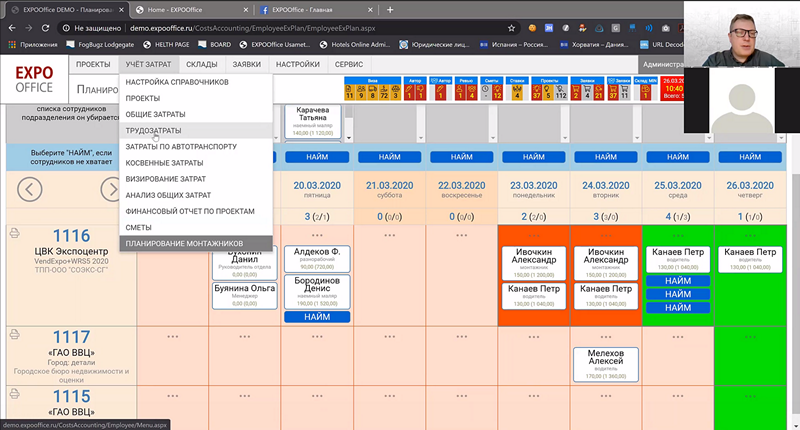This screenshot has width=800, height=430.
Task: Click the Проекты icon showing 112
Action: (x=561, y=92)
